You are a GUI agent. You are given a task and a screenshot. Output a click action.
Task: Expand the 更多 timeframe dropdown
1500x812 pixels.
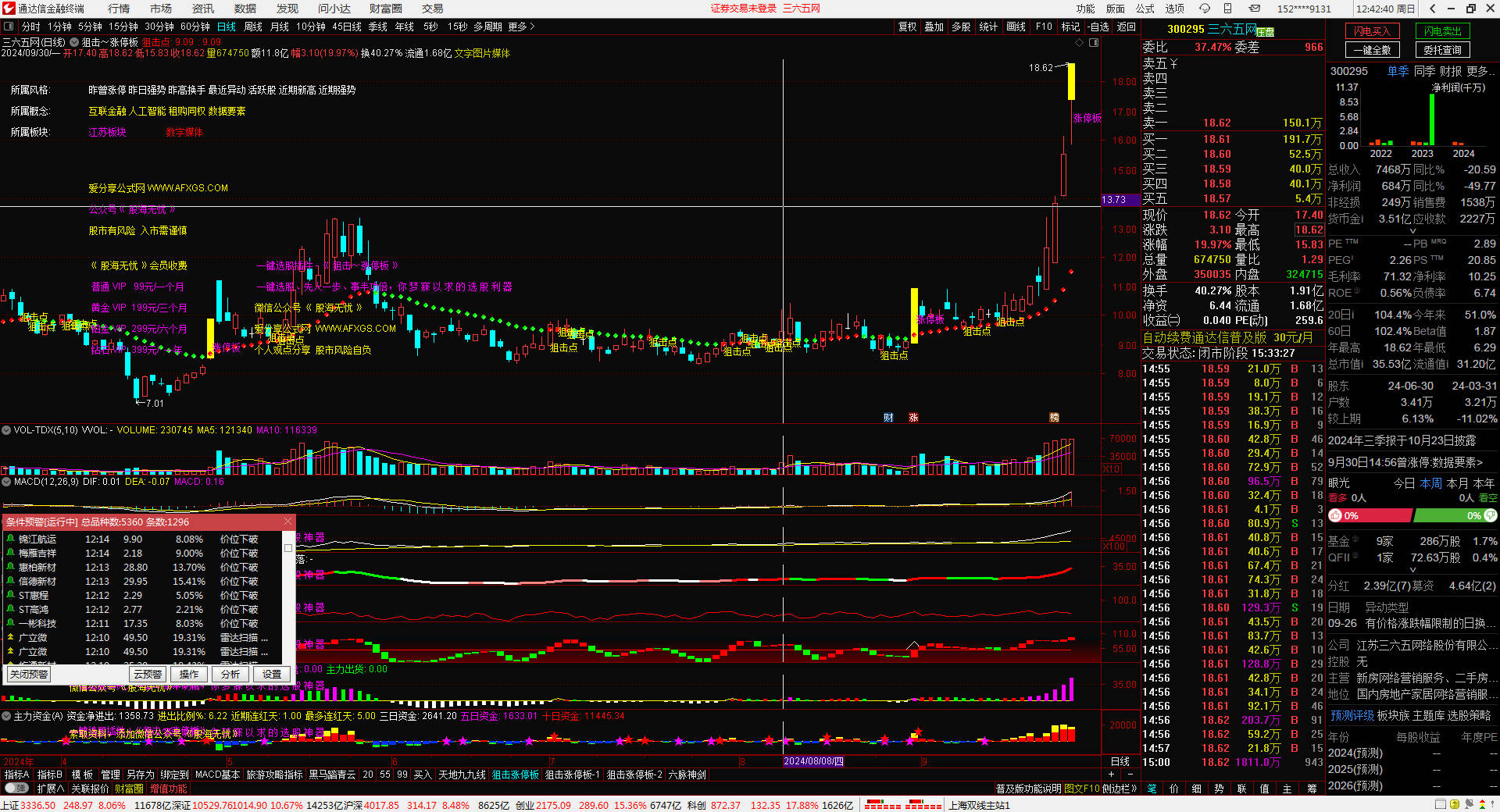[x=521, y=27]
